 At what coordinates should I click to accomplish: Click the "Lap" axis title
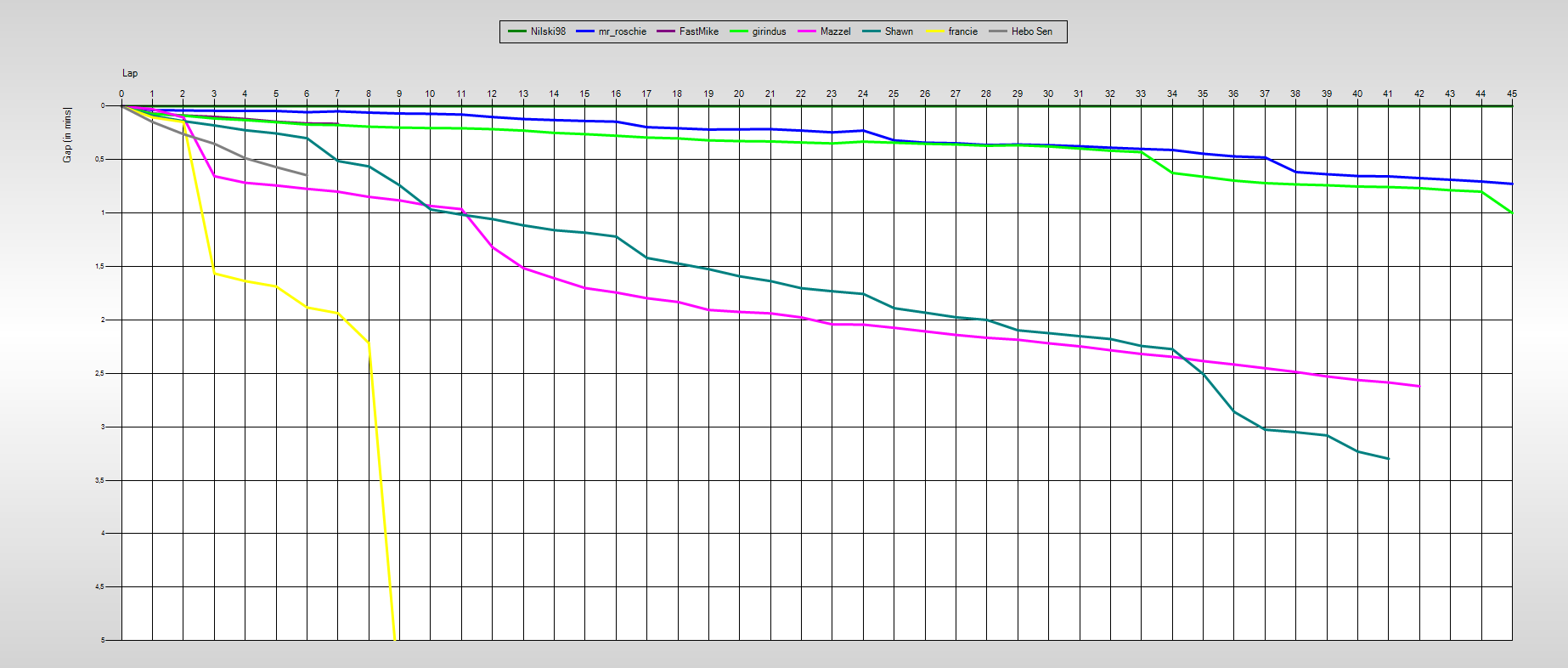(x=130, y=73)
